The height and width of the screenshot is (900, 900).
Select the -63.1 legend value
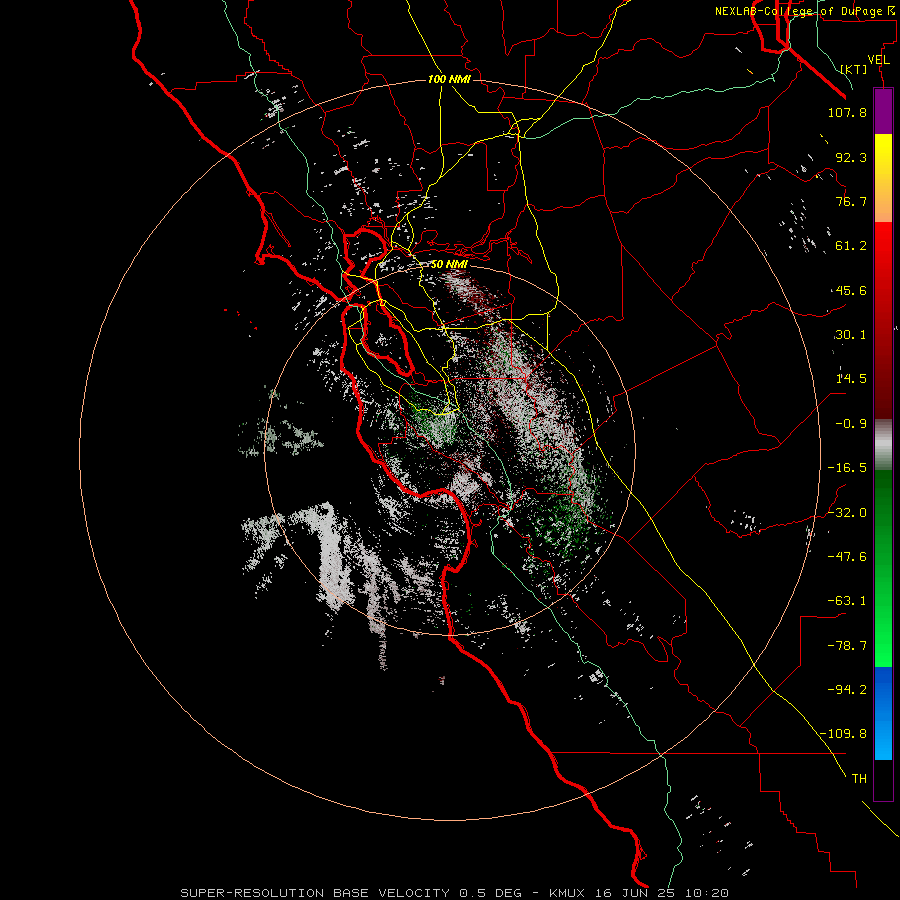(847, 601)
